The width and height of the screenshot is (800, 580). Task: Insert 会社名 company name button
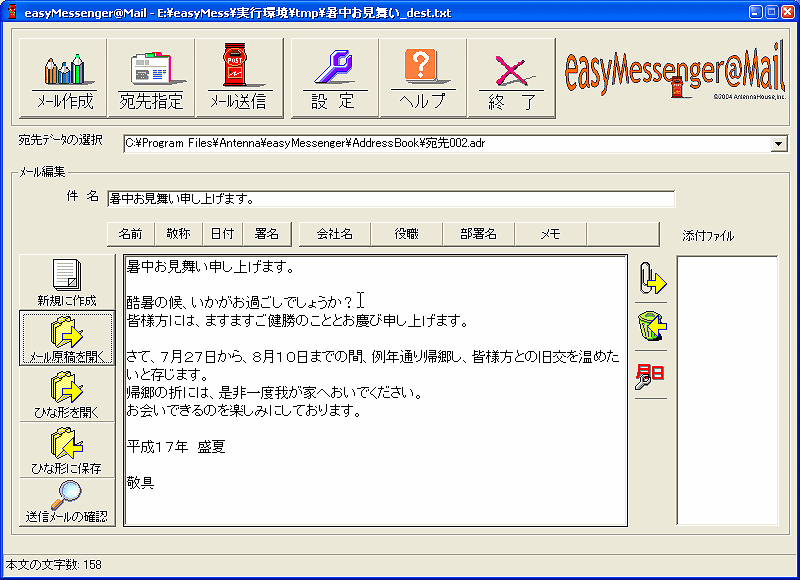click(335, 234)
